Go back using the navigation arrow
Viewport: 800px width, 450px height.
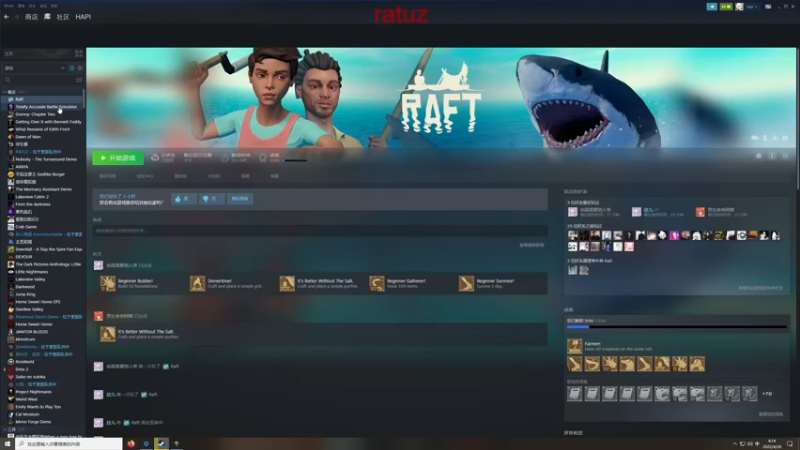pyautogui.click(x=6, y=17)
